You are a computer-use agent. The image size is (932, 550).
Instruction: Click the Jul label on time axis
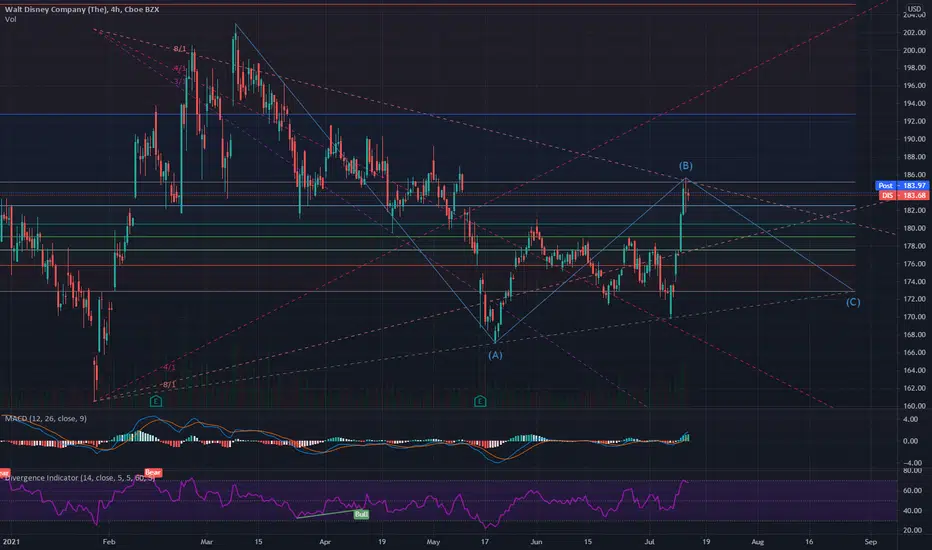click(650, 542)
